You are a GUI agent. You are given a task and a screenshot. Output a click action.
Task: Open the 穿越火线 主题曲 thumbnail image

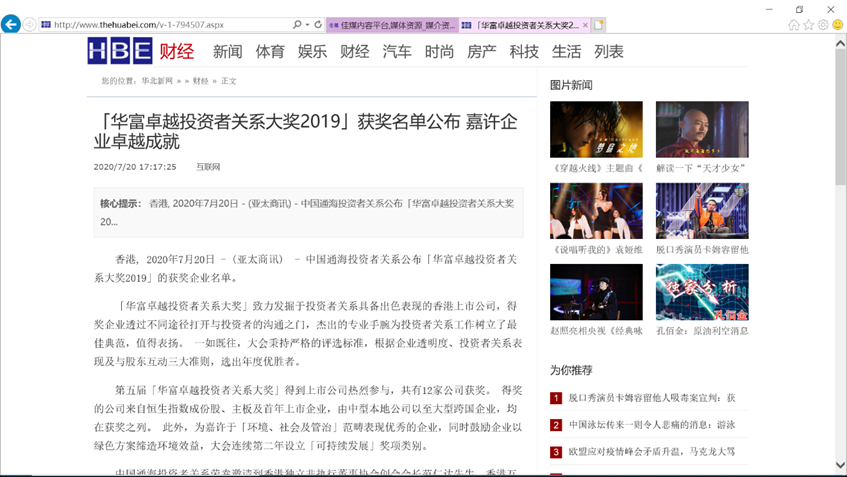coord(596,130)
